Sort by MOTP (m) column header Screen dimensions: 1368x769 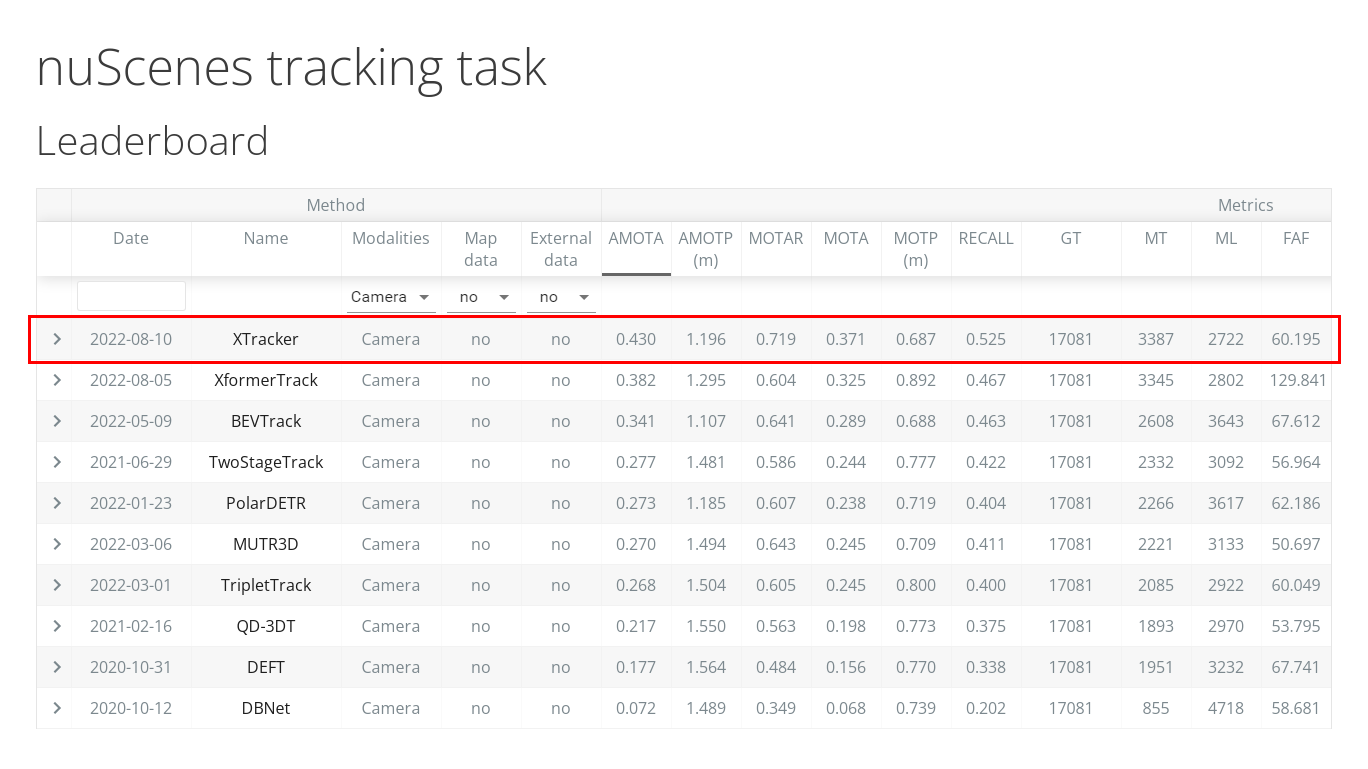pos(916,249)
